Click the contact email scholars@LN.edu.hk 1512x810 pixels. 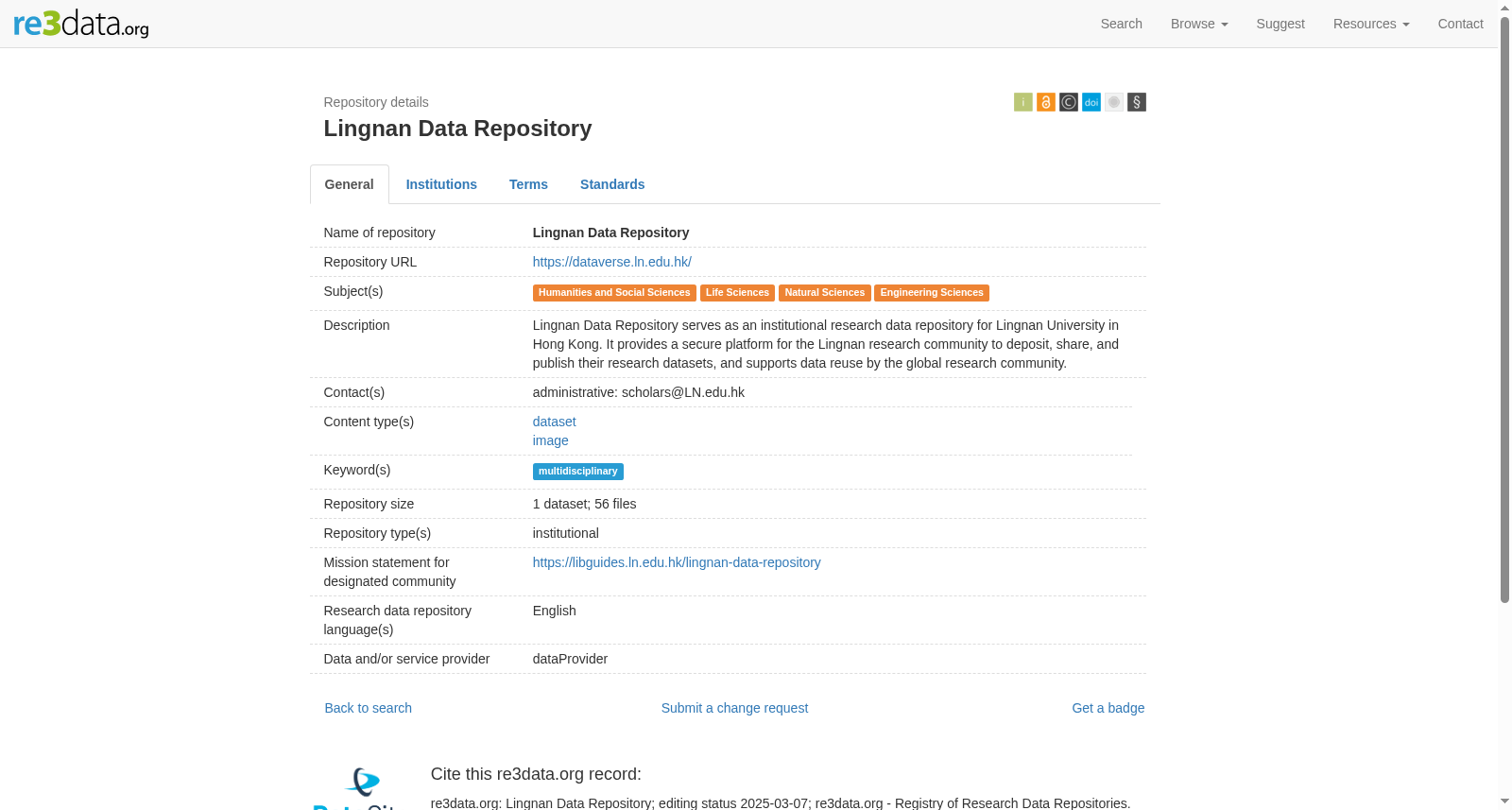click(x=683, y=392)
